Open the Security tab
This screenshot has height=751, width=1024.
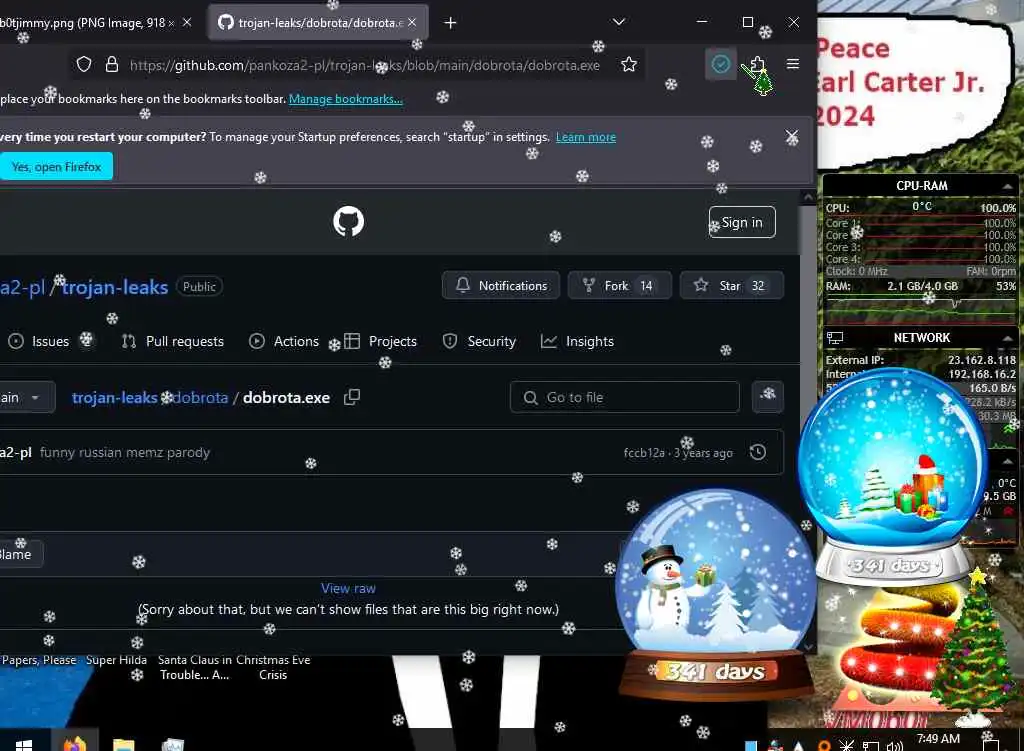click(479, 341)
